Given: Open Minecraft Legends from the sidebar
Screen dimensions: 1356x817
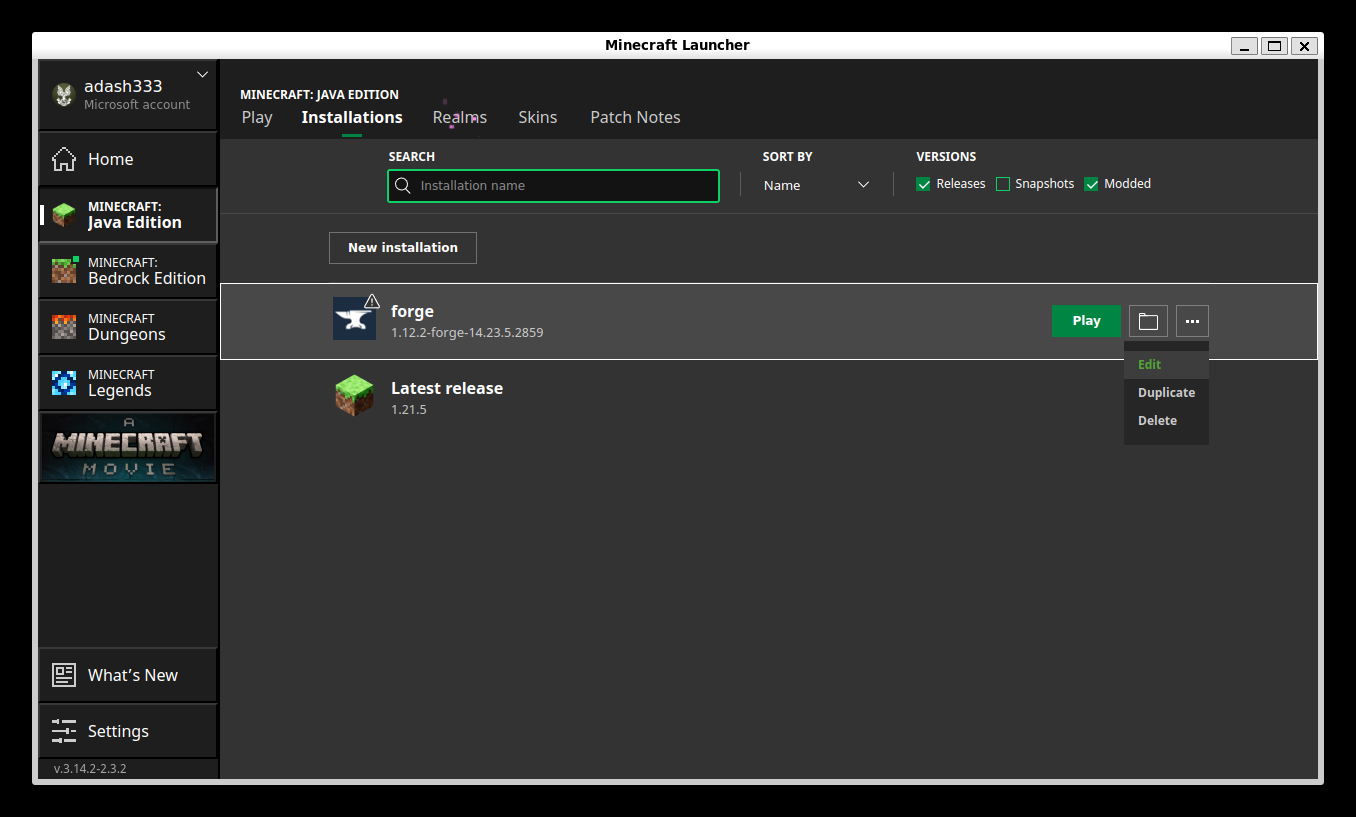Looking at the screenshot, I should (x=128, y=383).
